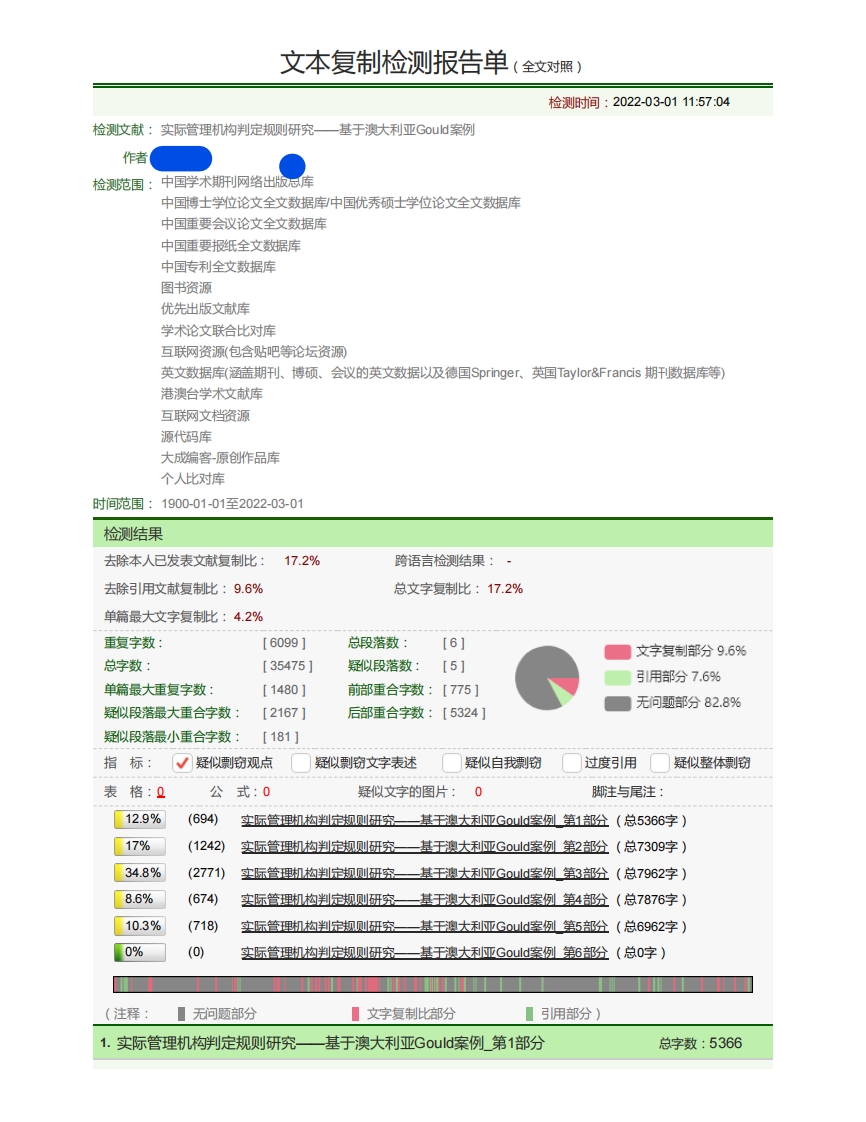Enable the 疑似自我剽窃 checkbox

click(452, 763)
